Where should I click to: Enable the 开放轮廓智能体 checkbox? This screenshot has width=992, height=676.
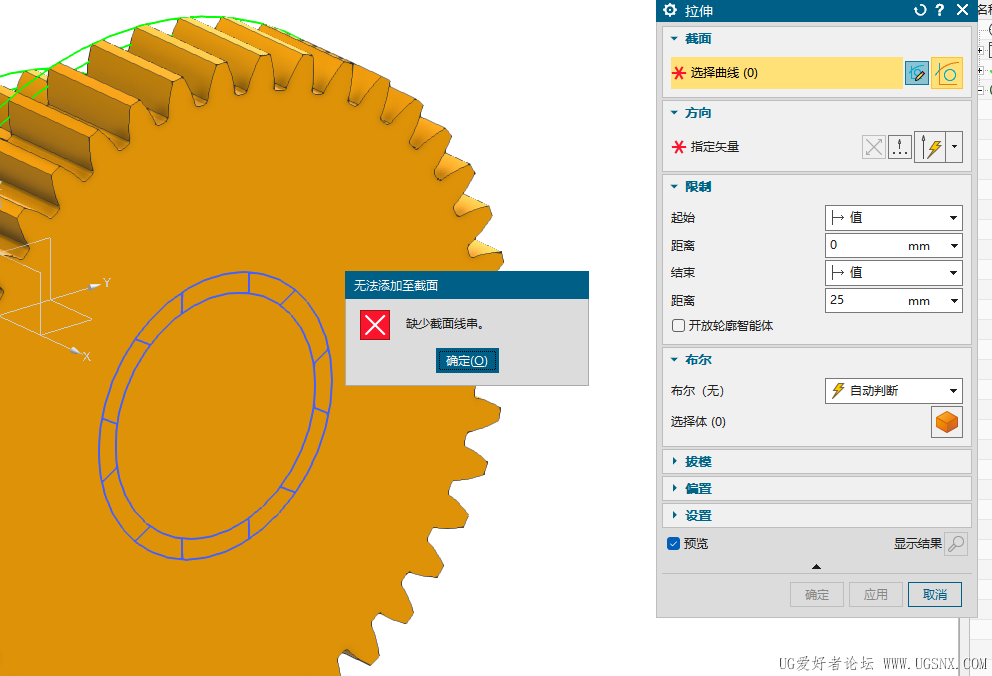[x=678, y=326]
